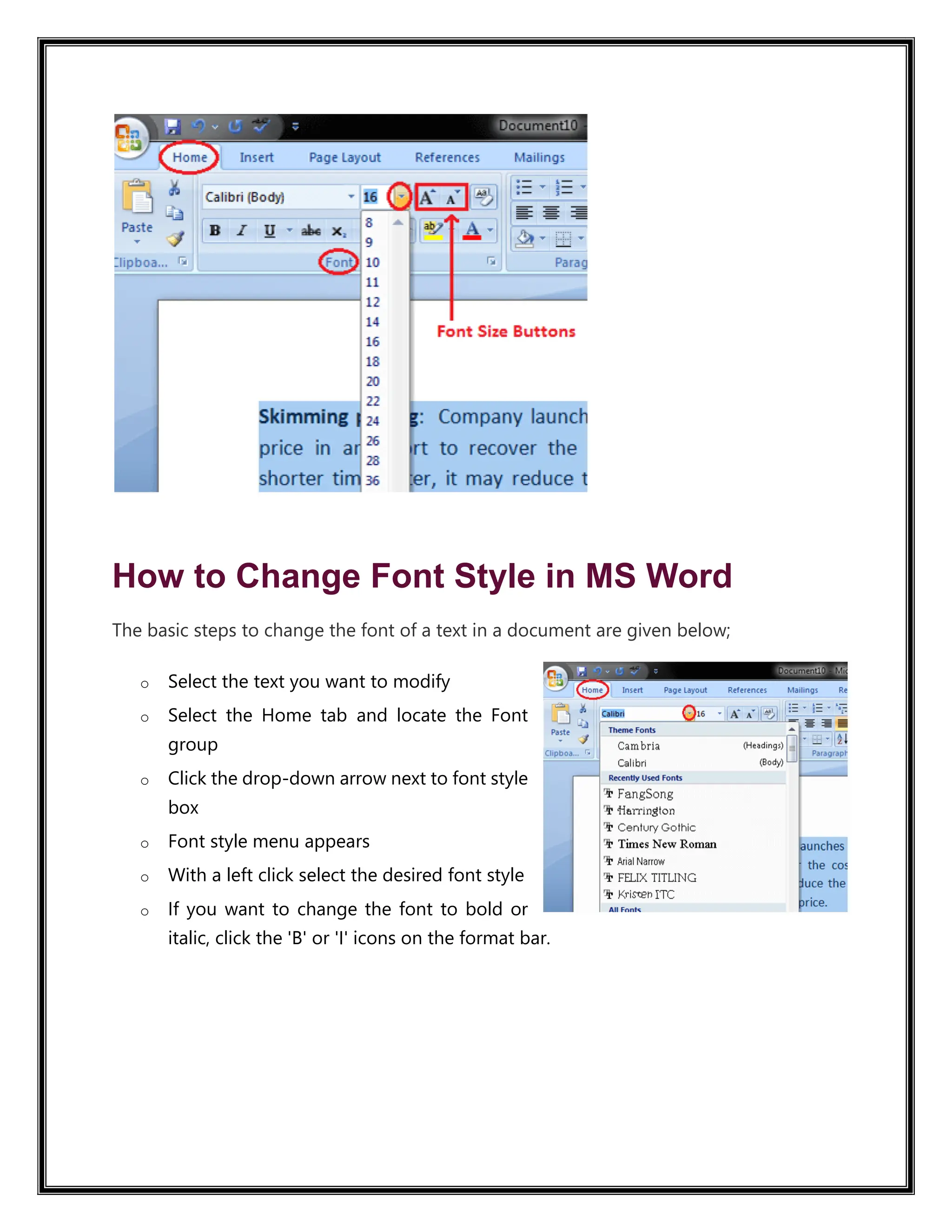Toggle Align Right in the font-list screenshot
Image resolution: width=952 pixels, height=1232 pixels.
pyautogui.click(x=826, y=723)
